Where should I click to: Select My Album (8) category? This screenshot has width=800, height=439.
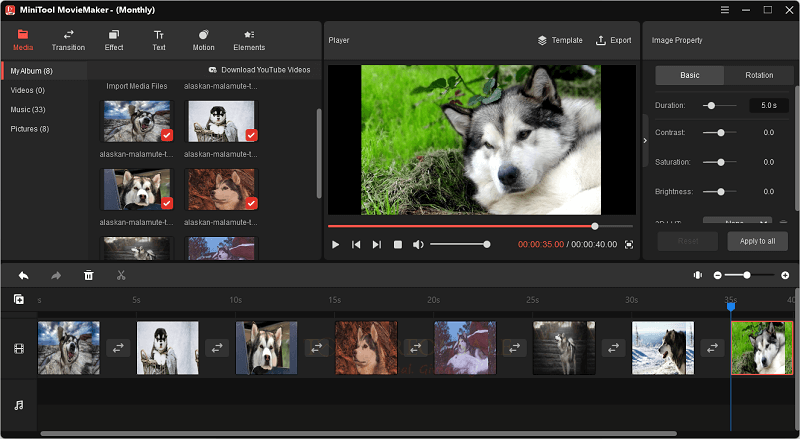tap(45, 71)
